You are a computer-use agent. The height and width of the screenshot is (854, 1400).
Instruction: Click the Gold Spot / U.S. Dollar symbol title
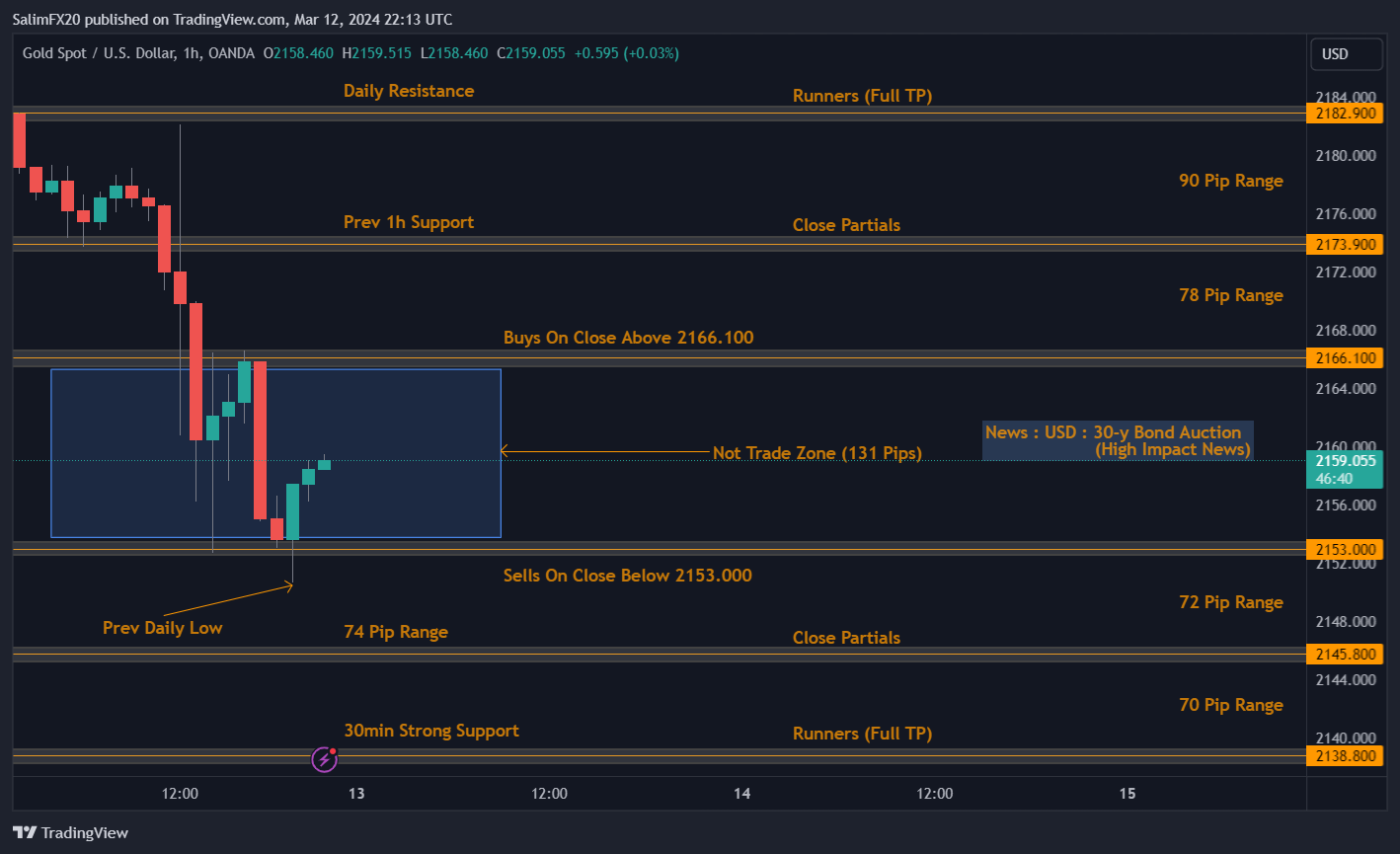click(x=100, y=53)
